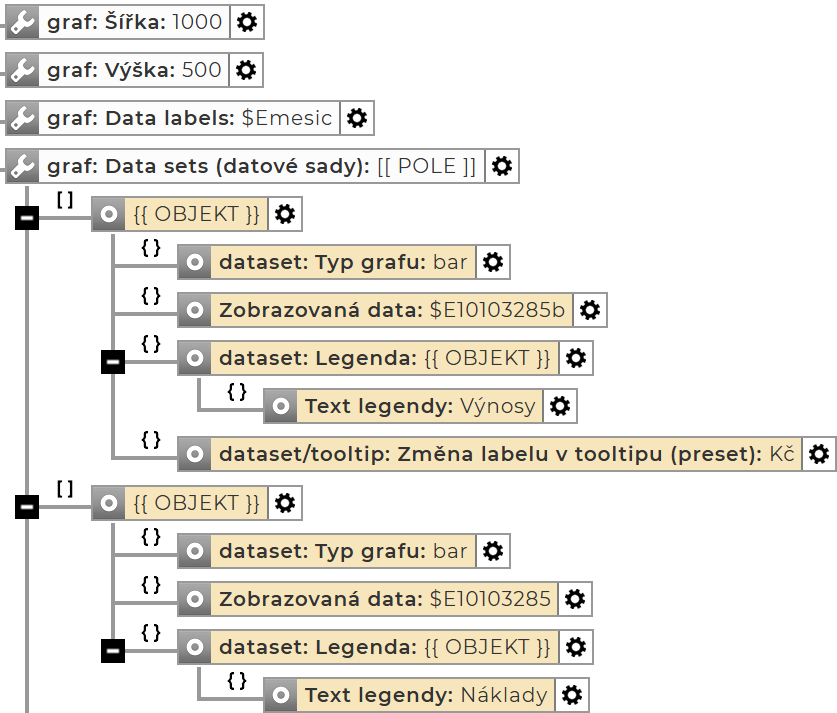Click wrench icon of graf: Data labels
This screenshot has height=713, width=837.
pos(22,118)
